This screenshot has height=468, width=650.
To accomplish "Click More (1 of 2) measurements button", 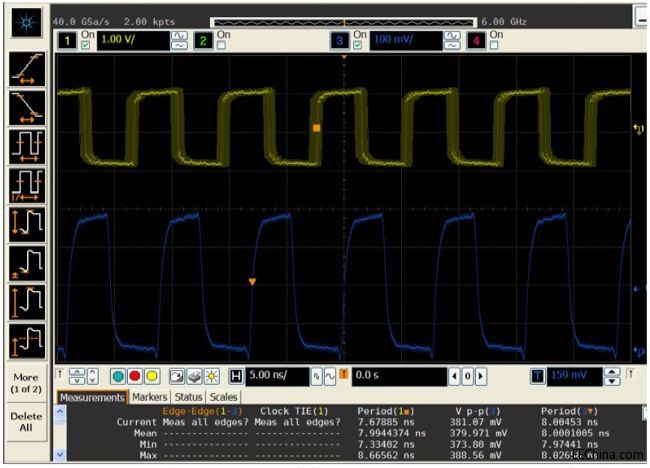I will [26, 383].
